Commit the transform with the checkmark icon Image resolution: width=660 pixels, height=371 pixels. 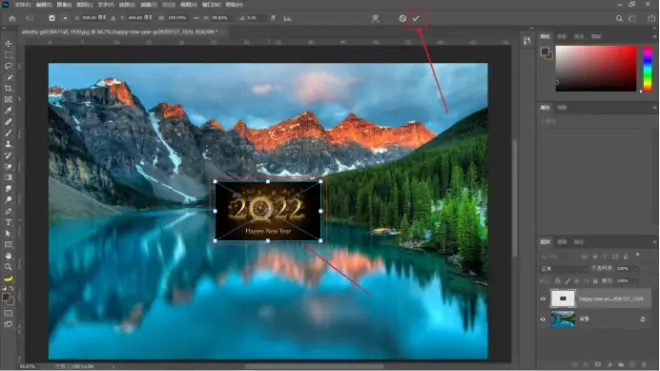(416, 18)
